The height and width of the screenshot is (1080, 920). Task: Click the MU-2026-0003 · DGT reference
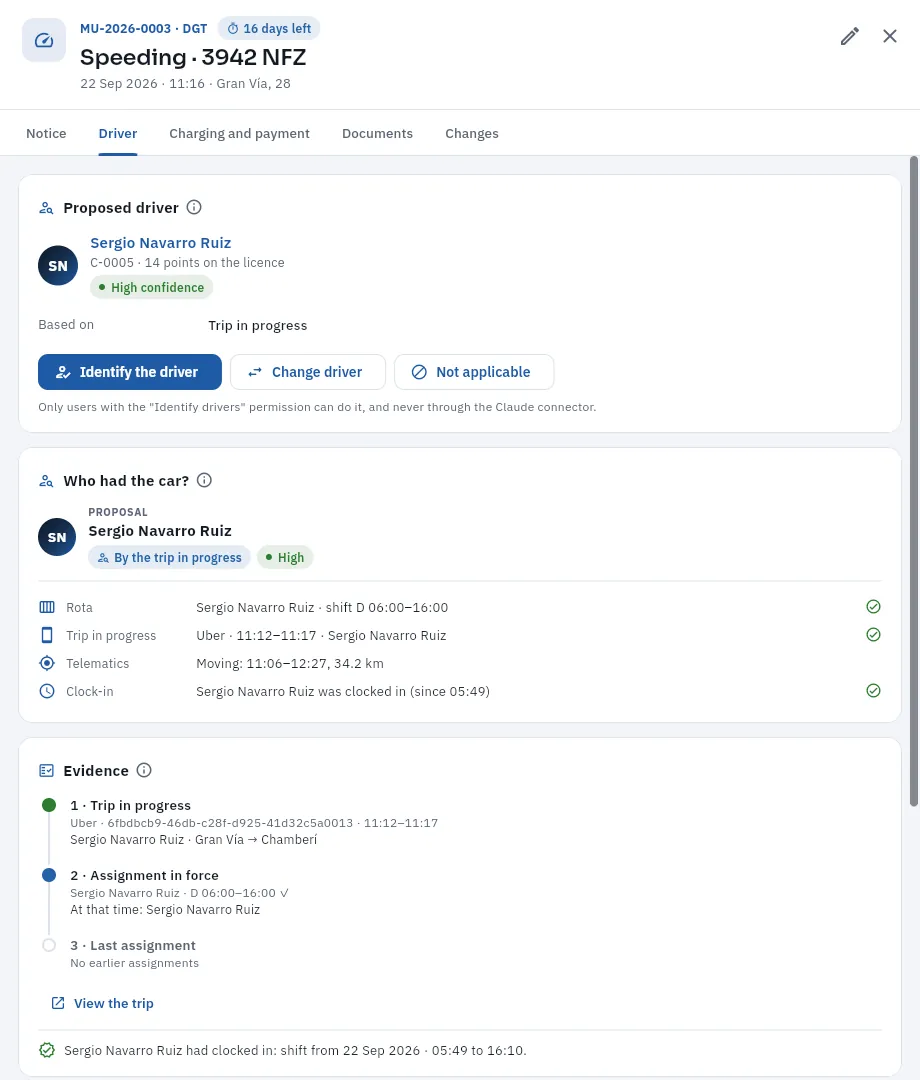(x=143, y=28)
